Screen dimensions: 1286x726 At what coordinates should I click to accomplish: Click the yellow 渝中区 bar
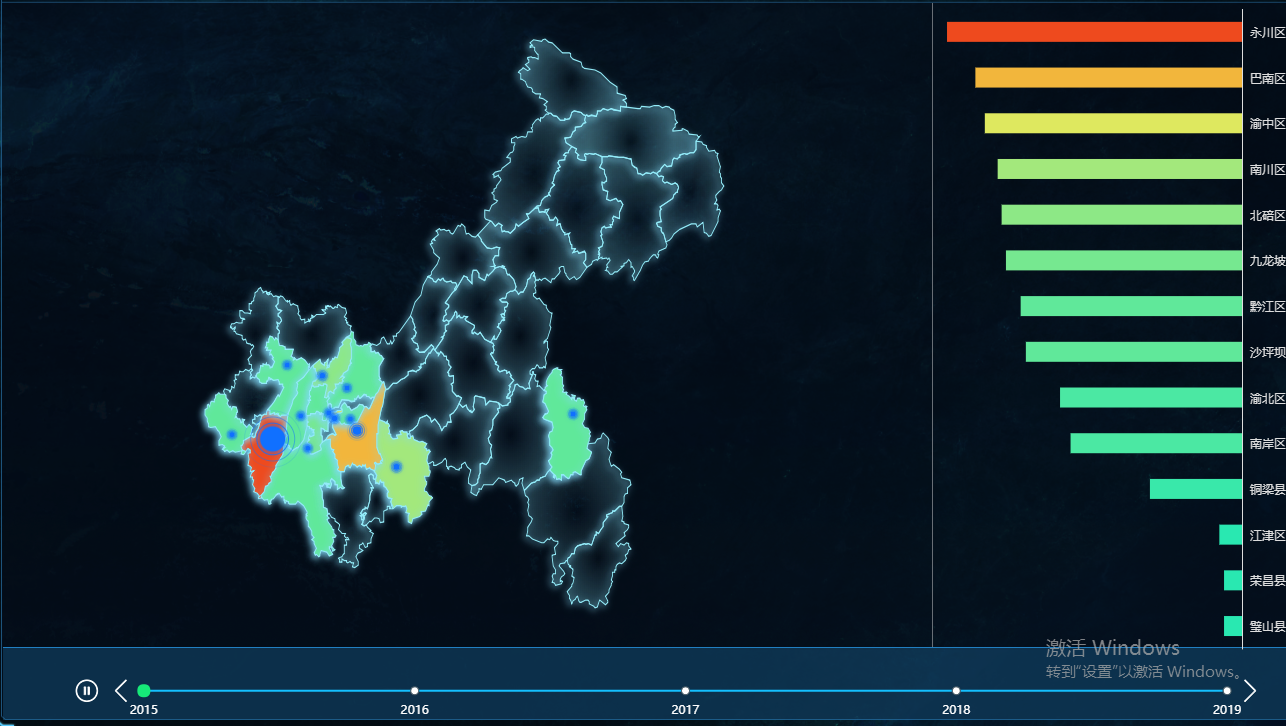pos(1113,123)
